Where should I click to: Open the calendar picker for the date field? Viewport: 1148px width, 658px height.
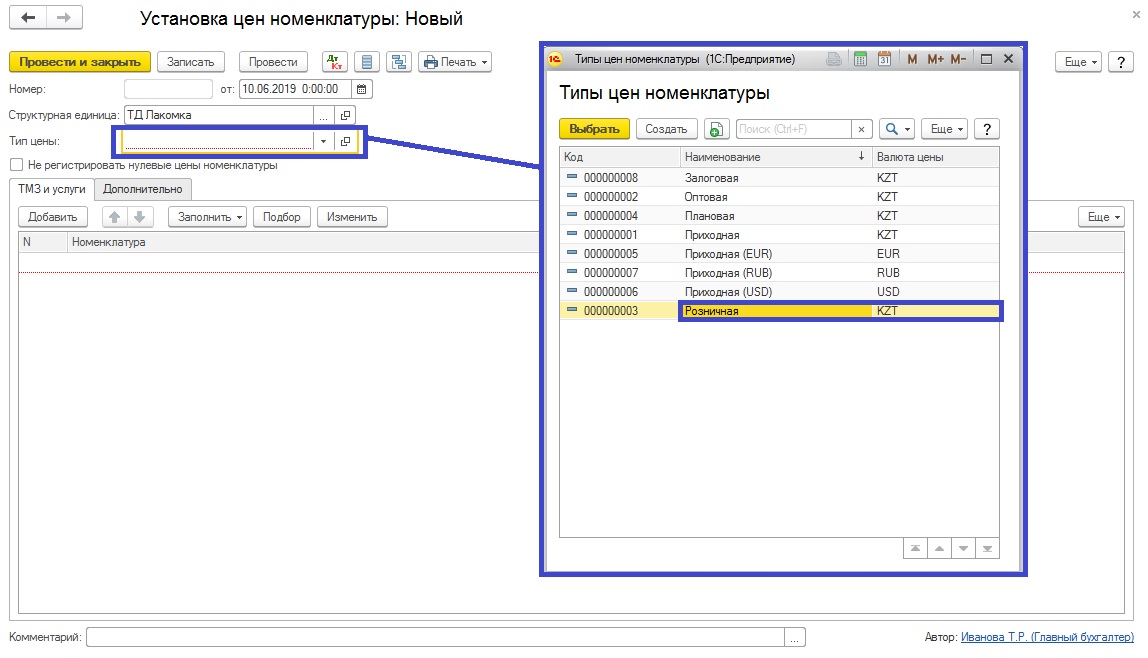(x=362, y=89)
